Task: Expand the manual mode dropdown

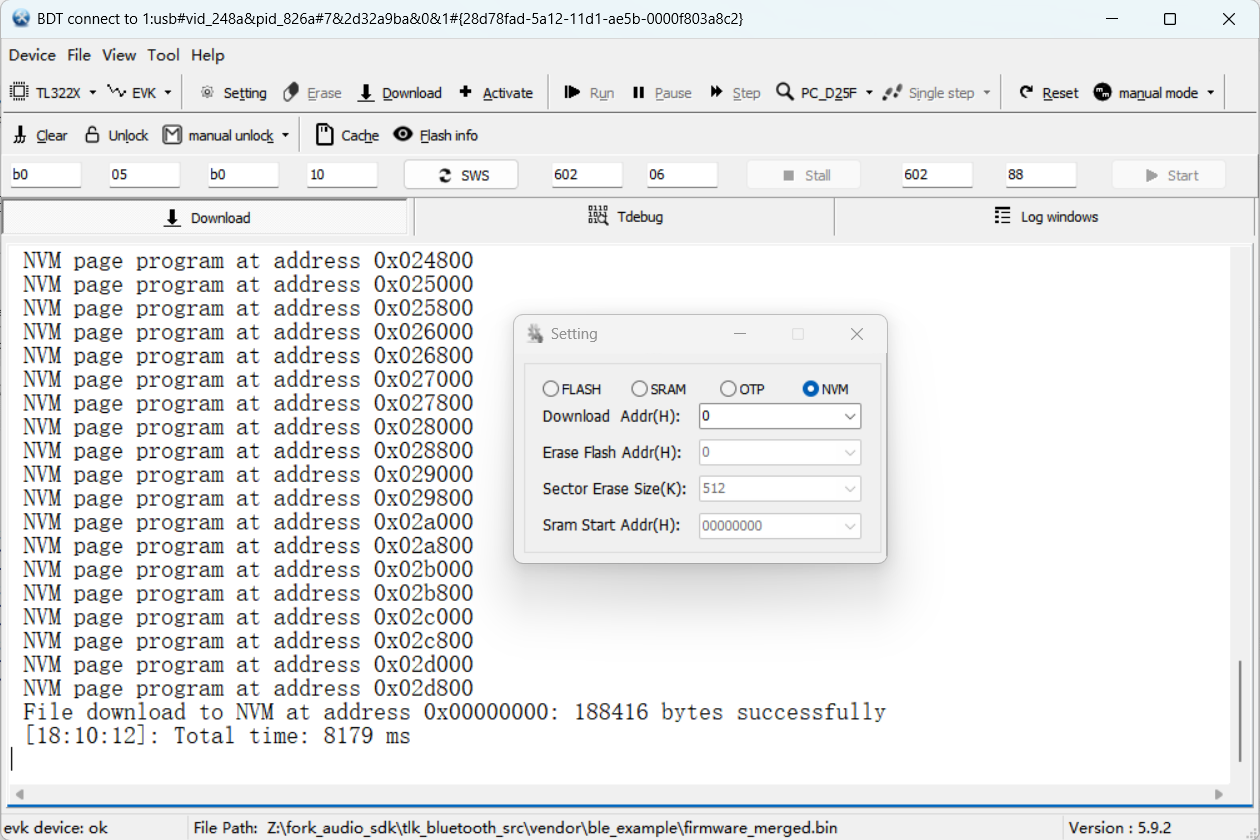Action: 1211,93
